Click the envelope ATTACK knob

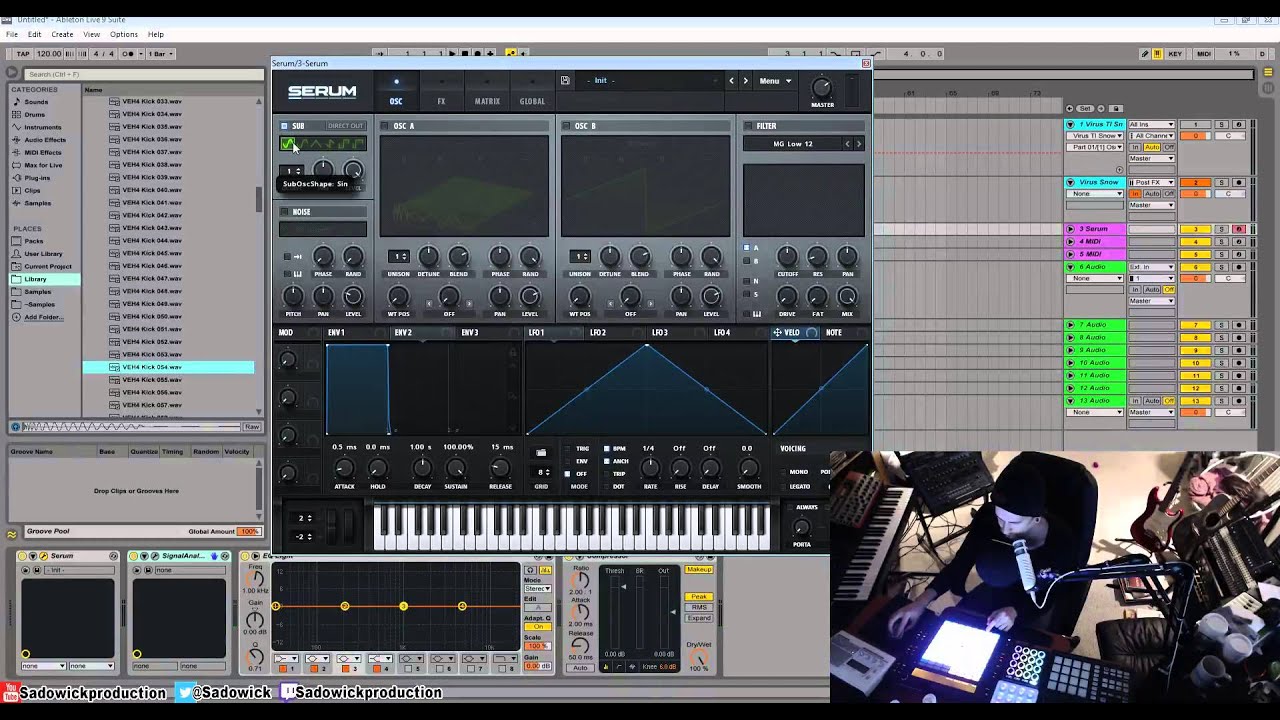344,468
